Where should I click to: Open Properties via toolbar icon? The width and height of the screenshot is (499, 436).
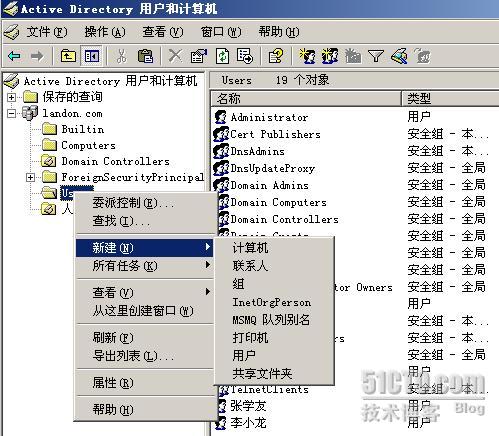coord(199,56)
